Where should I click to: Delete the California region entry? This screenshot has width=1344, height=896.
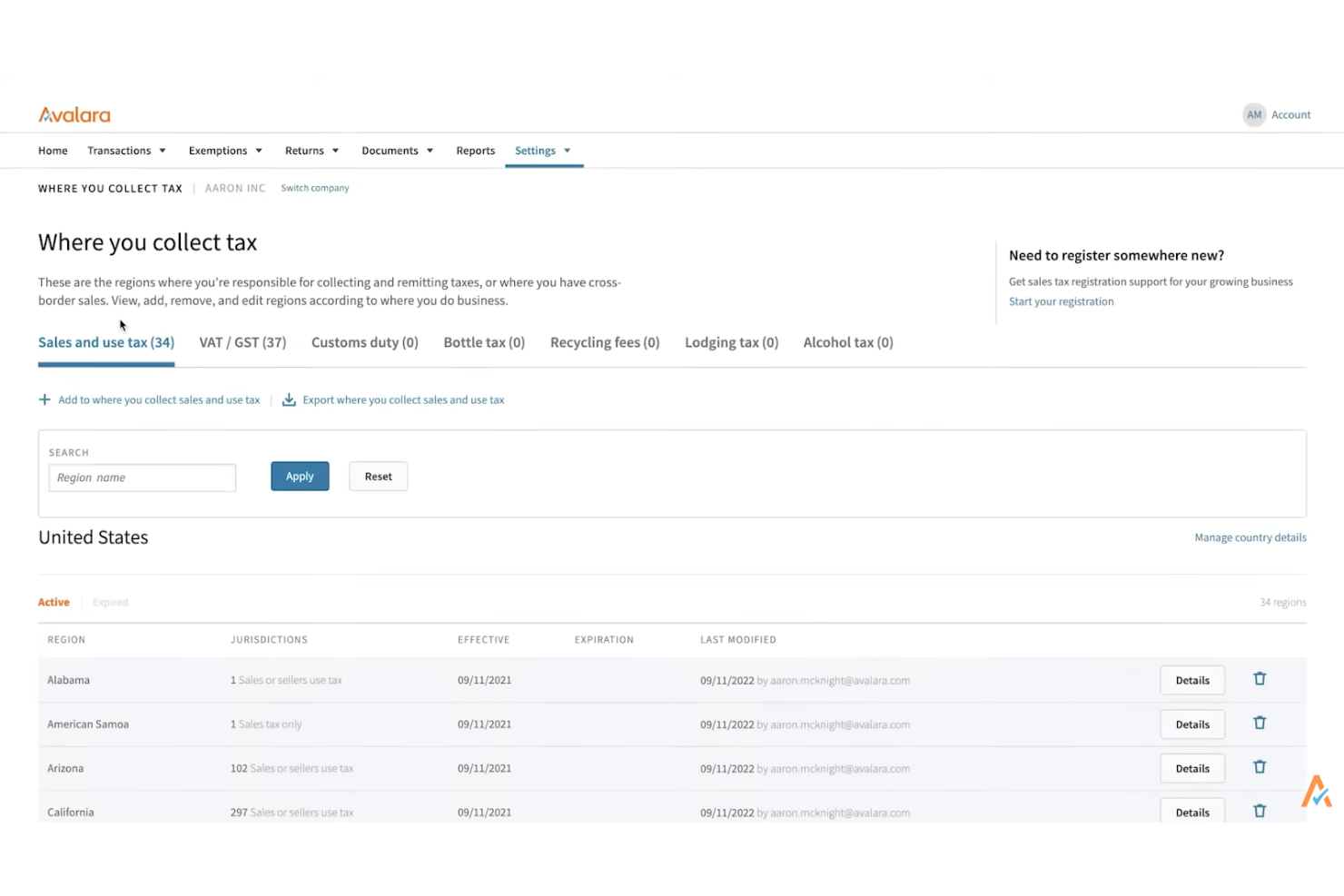[1260, 811]
